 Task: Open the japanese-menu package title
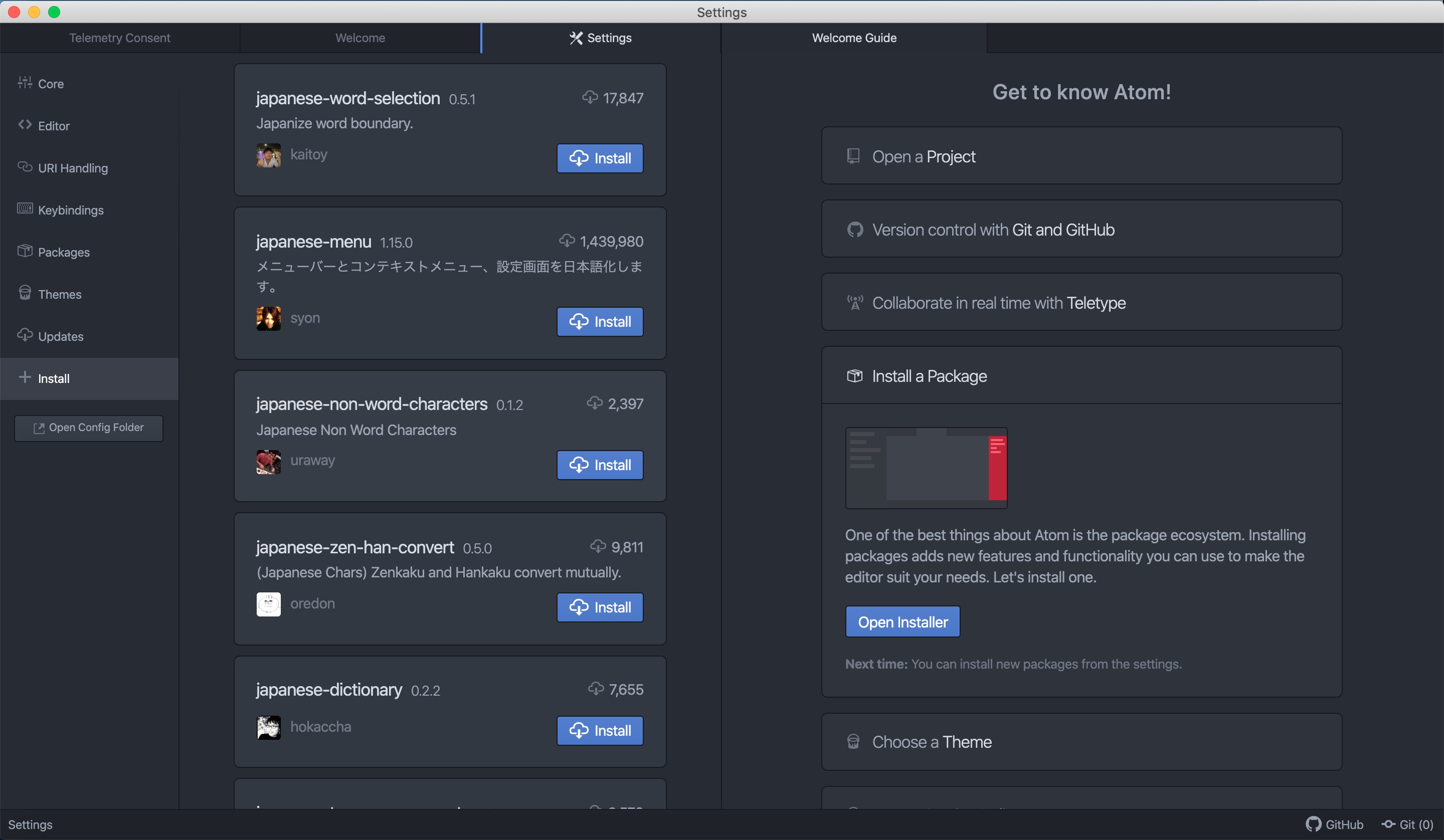(x=314, y=242)
